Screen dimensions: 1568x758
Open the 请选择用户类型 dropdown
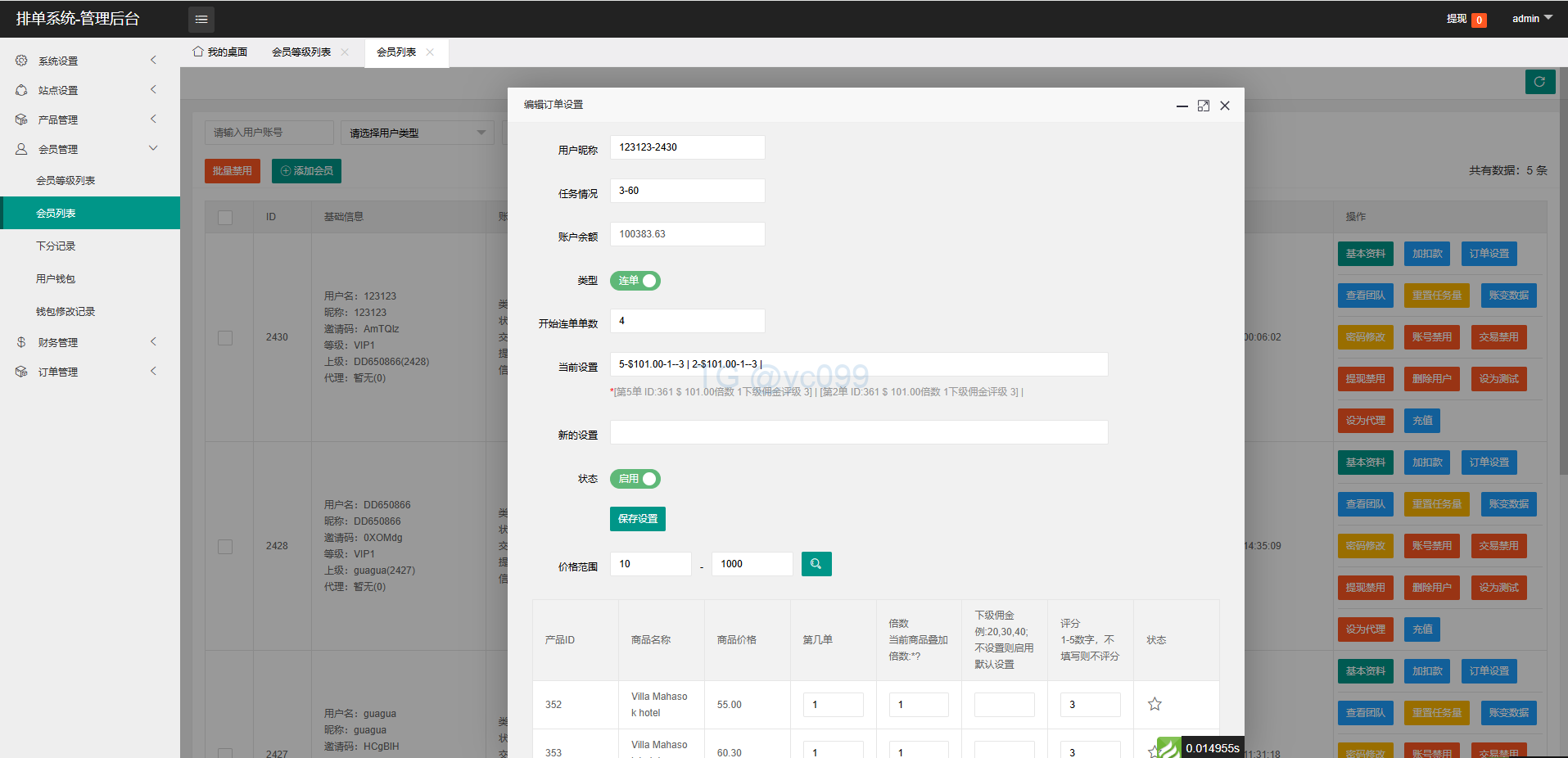pyautogui.click(x=417, y=133)
